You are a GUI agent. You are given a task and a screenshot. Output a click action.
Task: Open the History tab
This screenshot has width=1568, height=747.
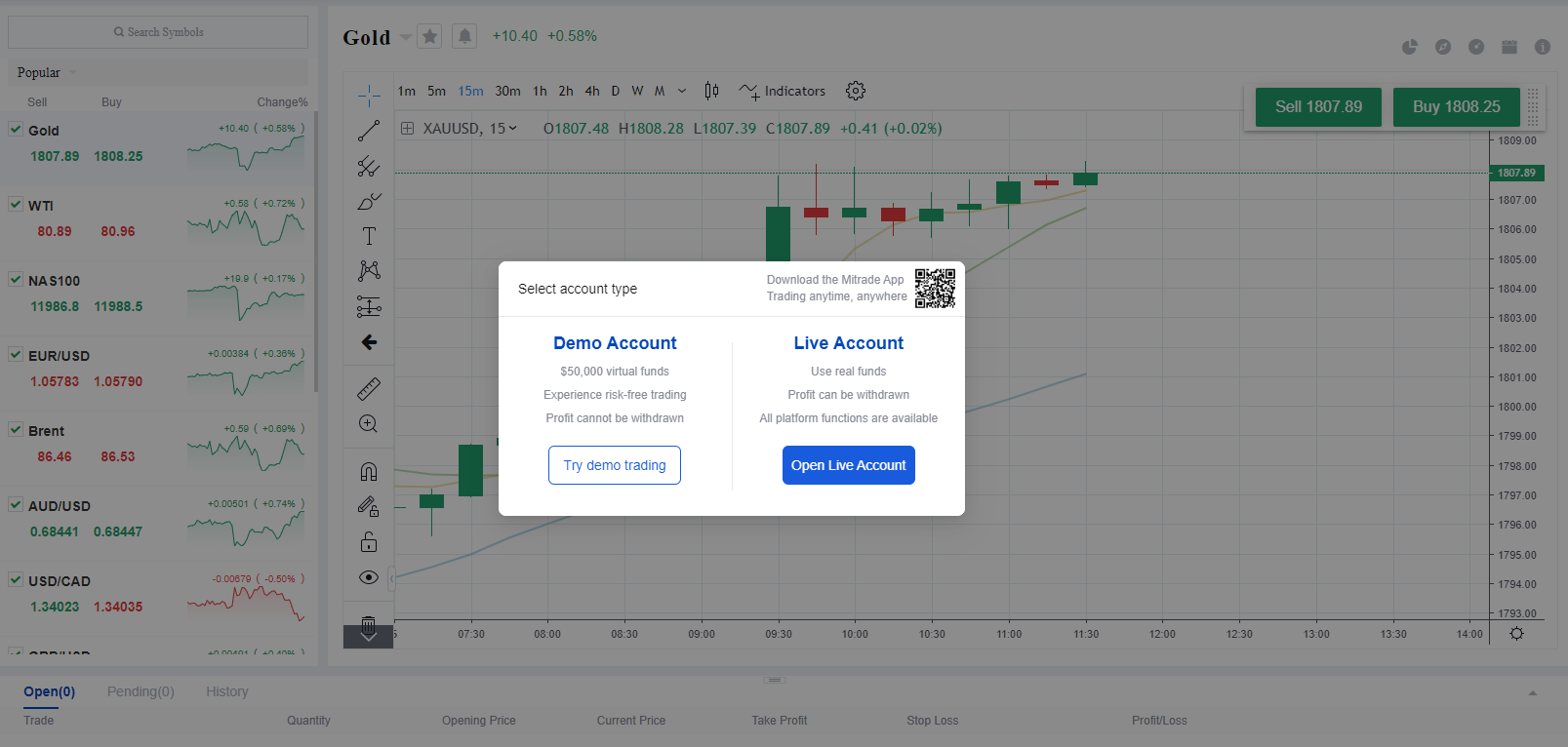coord(226,691)
